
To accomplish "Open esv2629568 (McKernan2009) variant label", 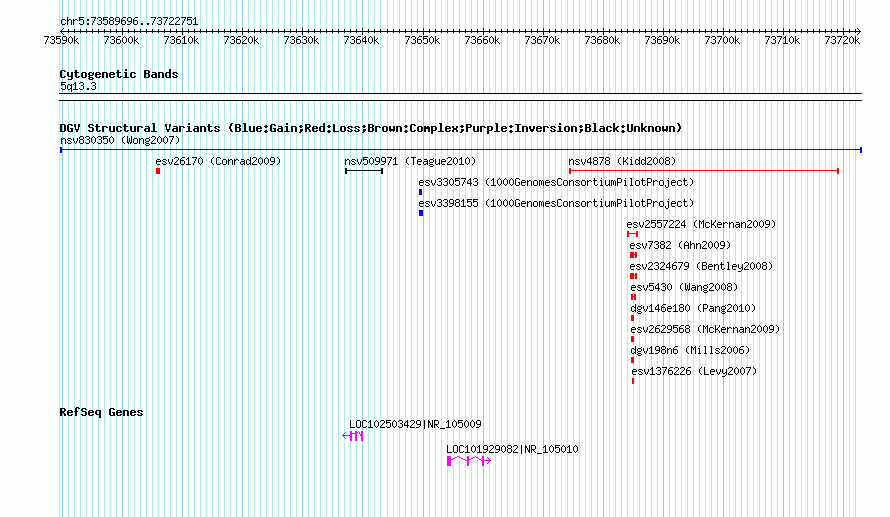I will [705, 329].
